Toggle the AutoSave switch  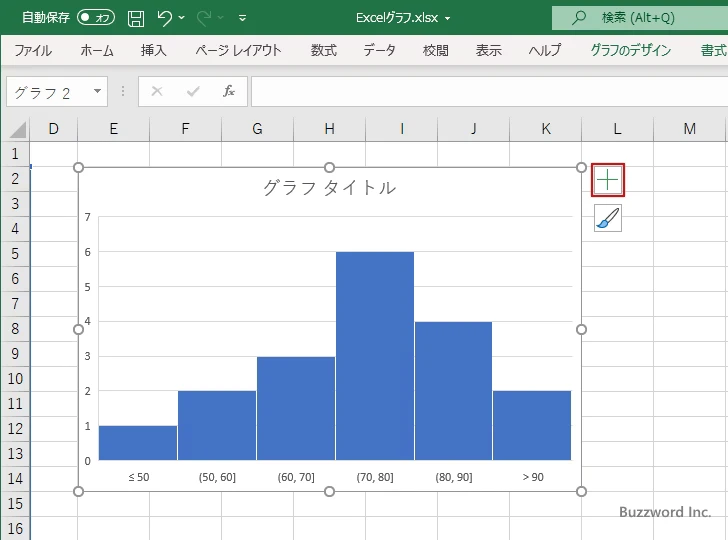96,18
